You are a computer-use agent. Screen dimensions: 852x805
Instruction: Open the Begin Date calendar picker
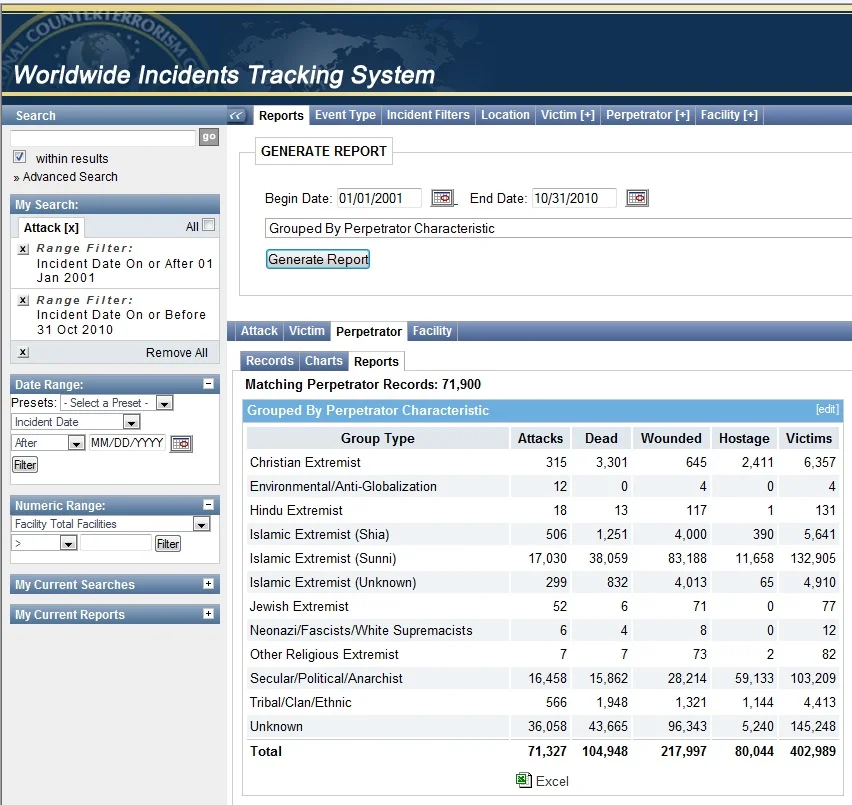442,198
